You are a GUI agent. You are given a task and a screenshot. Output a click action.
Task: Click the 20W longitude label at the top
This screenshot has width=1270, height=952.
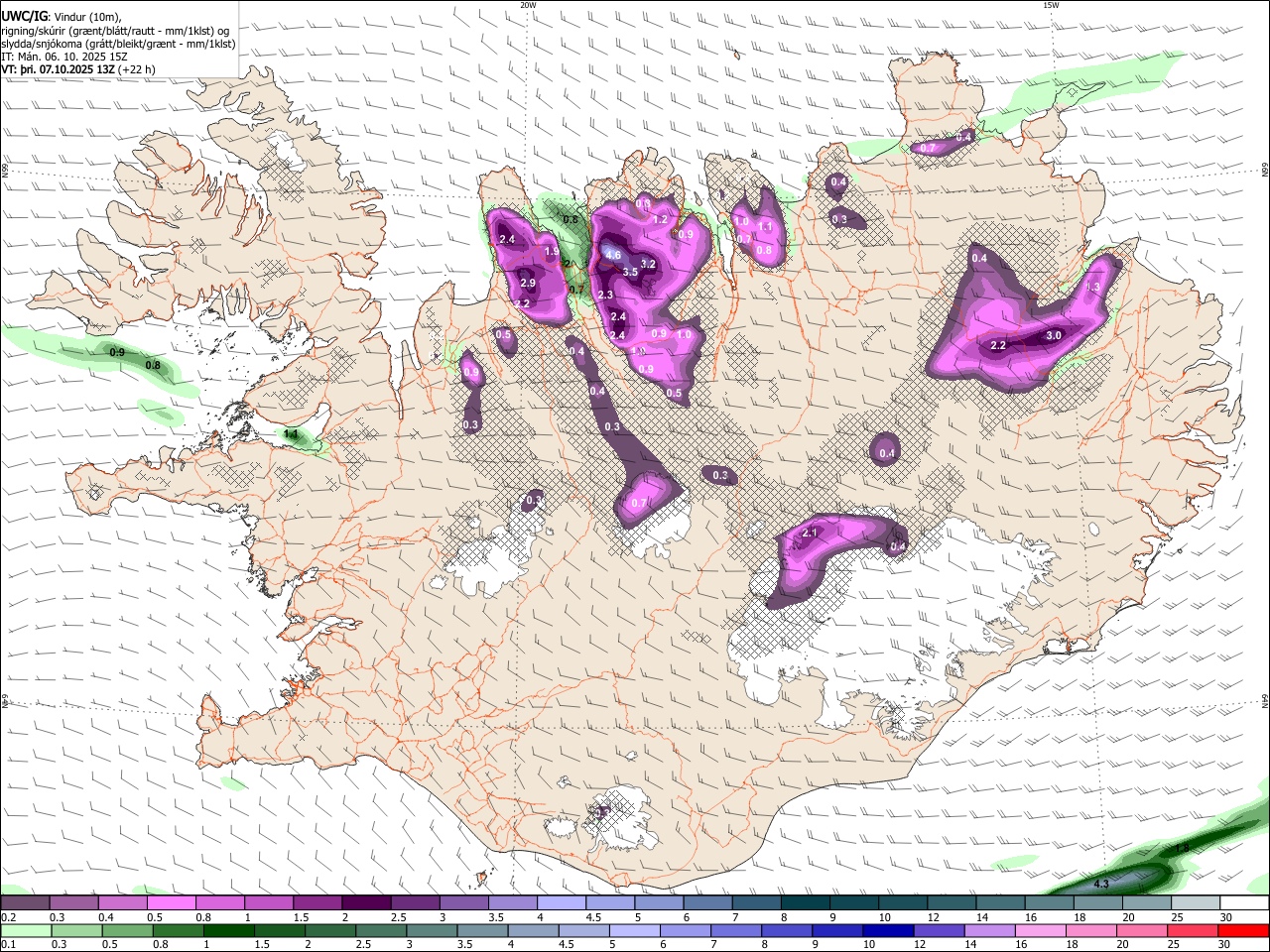tap(528, 5)
